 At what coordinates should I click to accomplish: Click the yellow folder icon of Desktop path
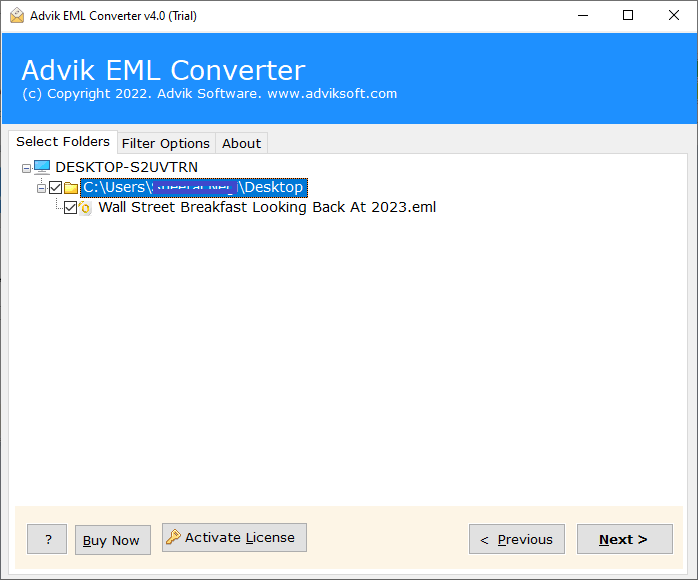pyautogui.click(x=71, y=188)
